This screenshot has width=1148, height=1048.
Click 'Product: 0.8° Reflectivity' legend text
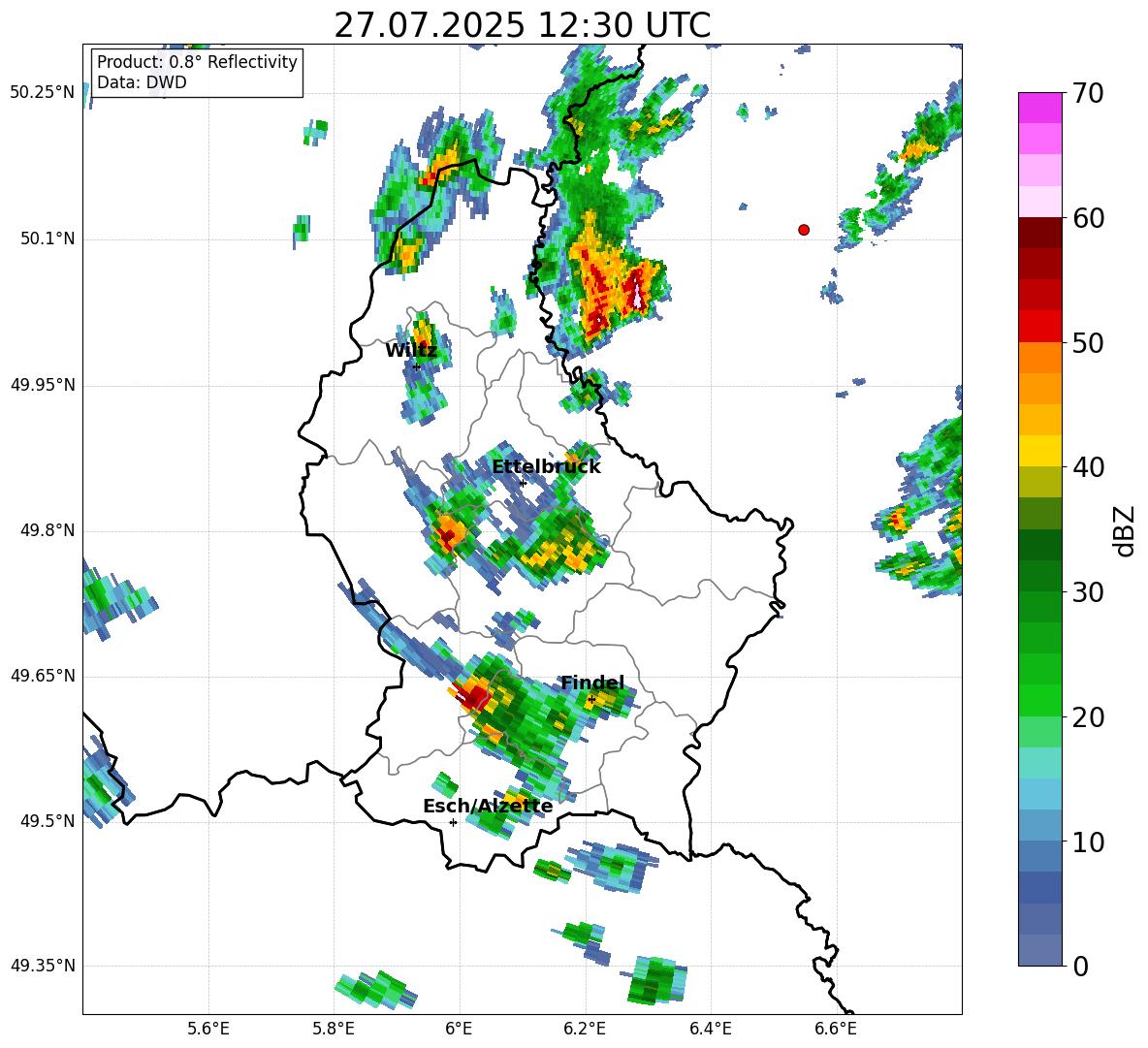click(197, 62)
